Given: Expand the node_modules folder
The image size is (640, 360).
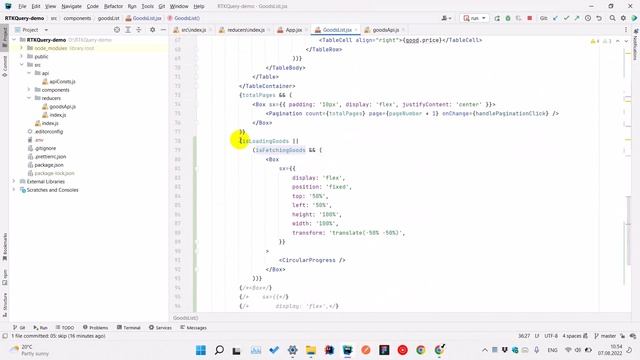Looking at the screenshot, I should point(22,48).
